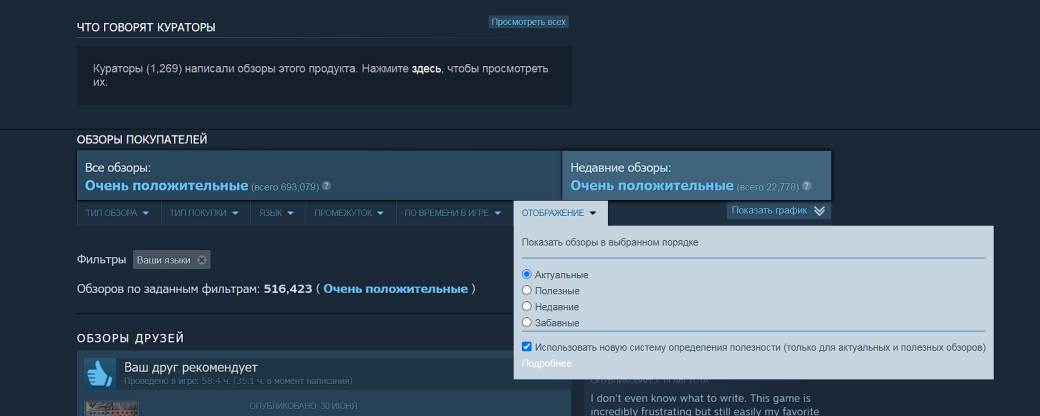Collapse the 'Отображение' dropdown
This screenshot has width=1040, height=416.
[x=560, y=213]
